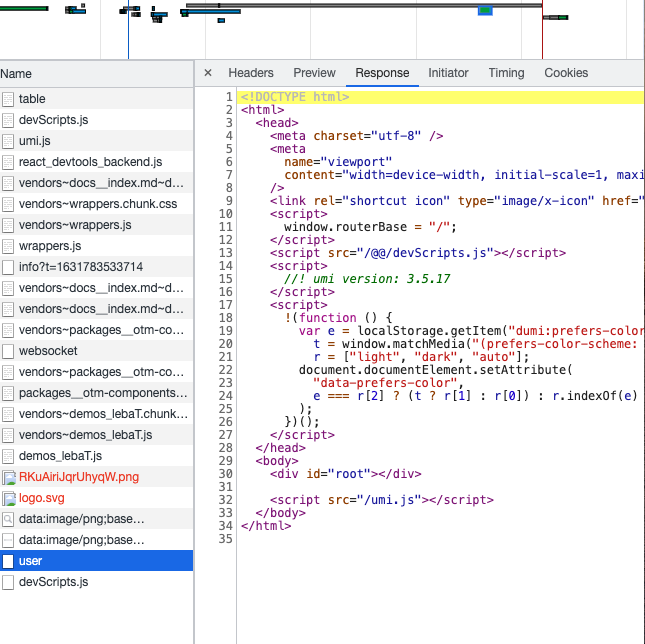This screenshot has height=644, width=645.
Task: Click image icon of RKuAiriJqrUhyqW.png
Action: click(x=9, y=477)
